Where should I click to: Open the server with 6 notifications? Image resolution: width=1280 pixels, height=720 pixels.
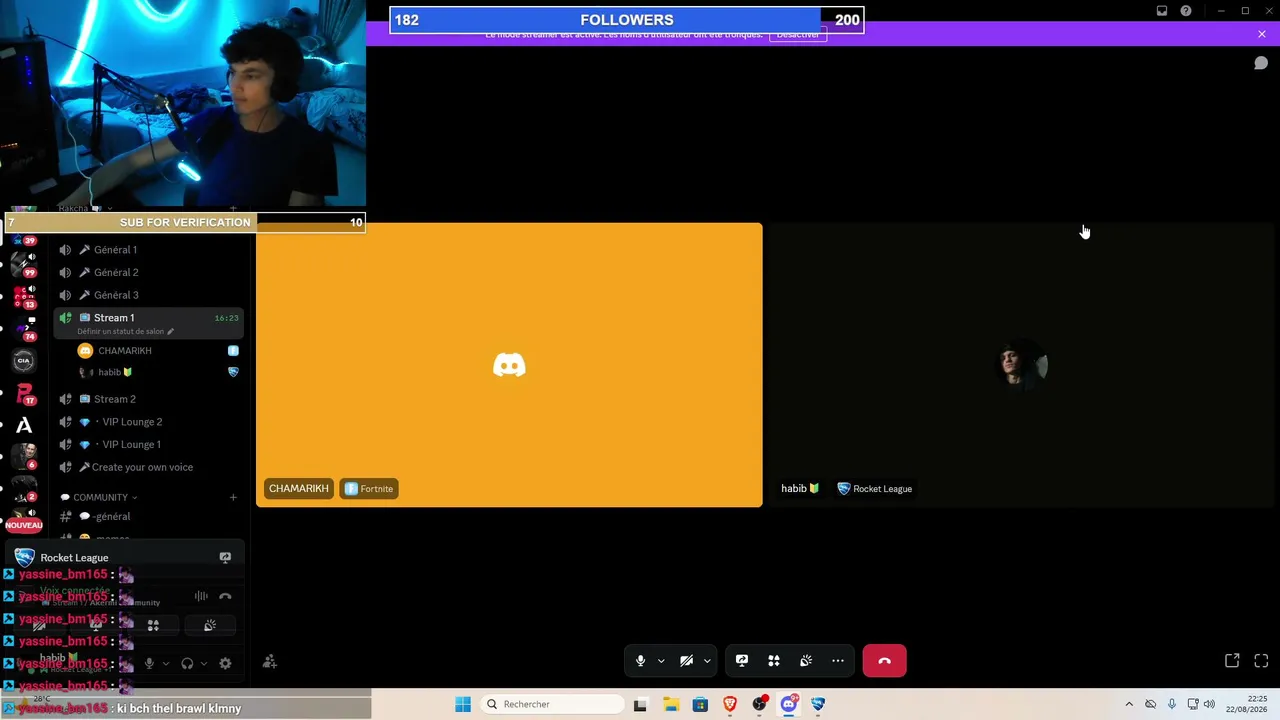pyautogui.click(x=24, y=457)
